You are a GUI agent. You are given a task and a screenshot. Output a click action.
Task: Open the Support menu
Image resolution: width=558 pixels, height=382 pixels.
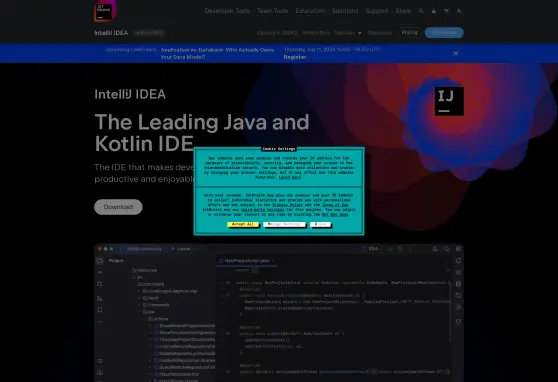click(377, 11)
